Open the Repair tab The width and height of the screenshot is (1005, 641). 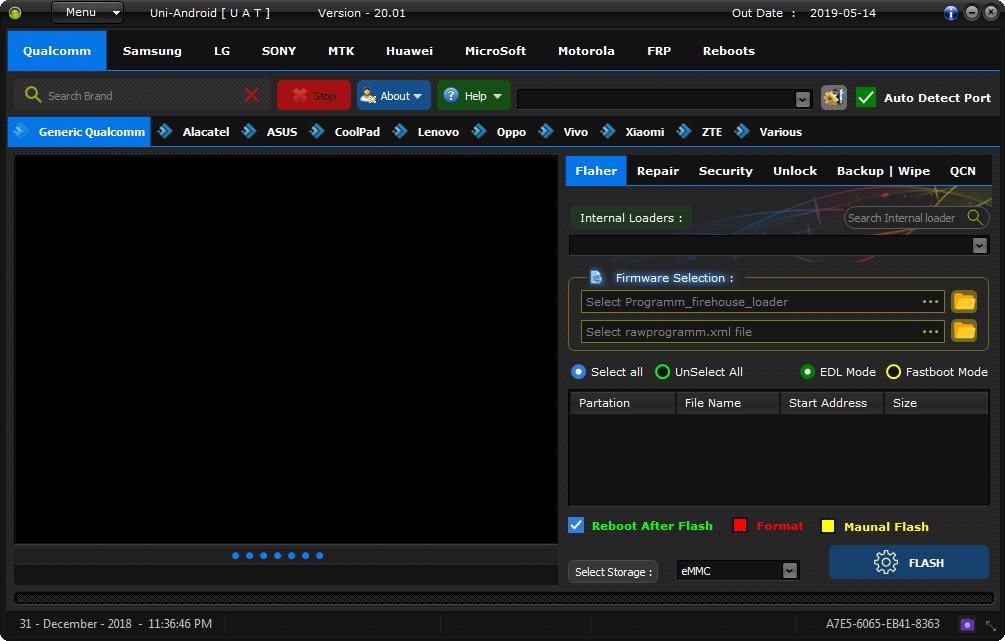pyautogui.click(x=658, y=171)
